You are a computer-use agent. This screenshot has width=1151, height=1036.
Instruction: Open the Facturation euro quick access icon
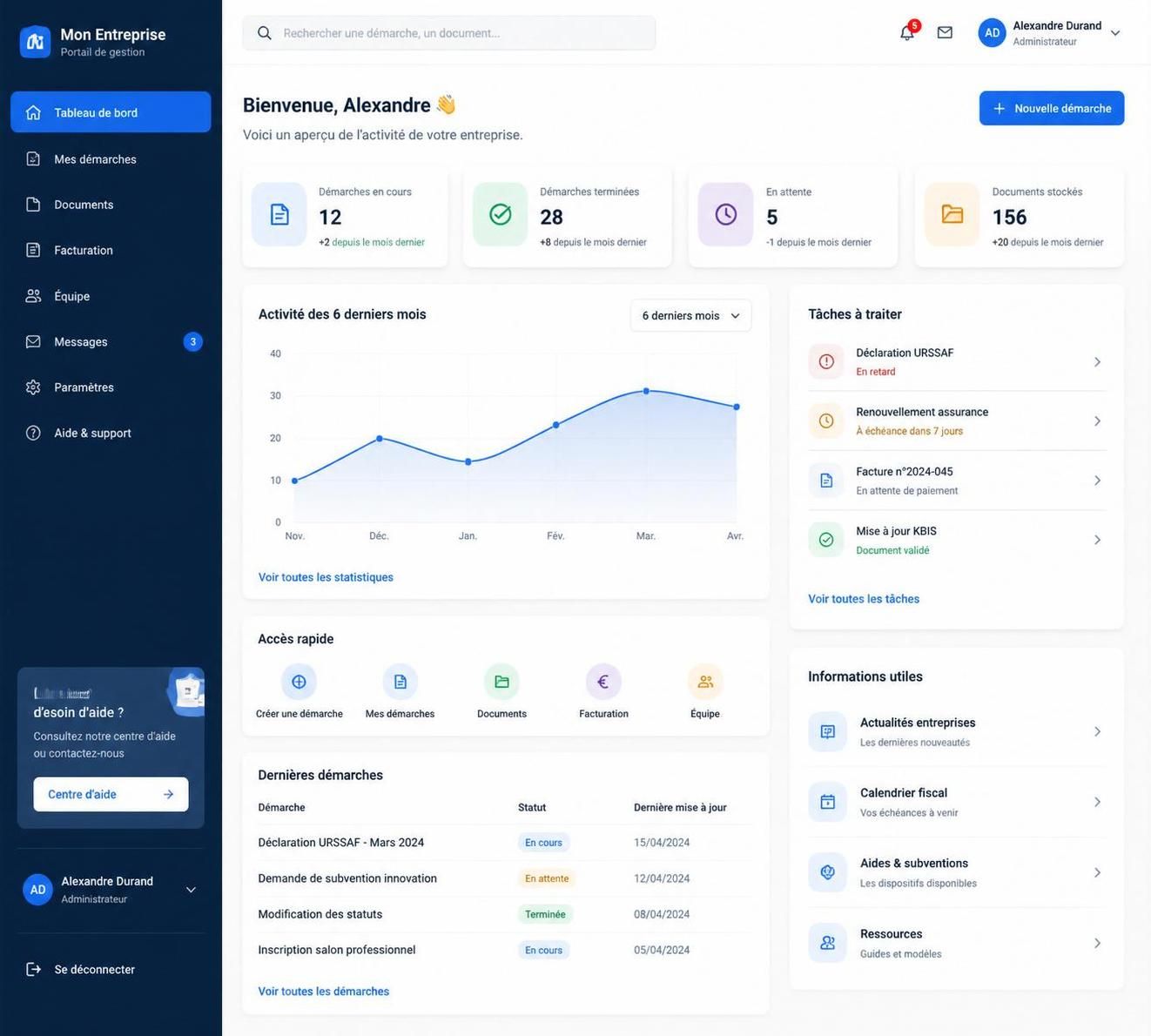(603, 682)
